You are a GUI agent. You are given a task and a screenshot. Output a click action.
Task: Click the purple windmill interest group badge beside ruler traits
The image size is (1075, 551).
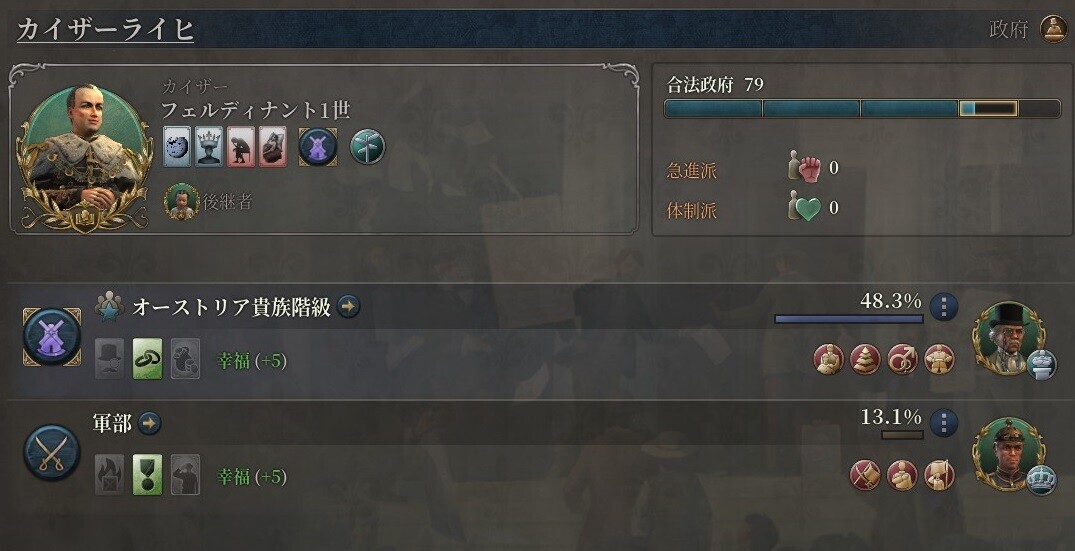point(317,147)
